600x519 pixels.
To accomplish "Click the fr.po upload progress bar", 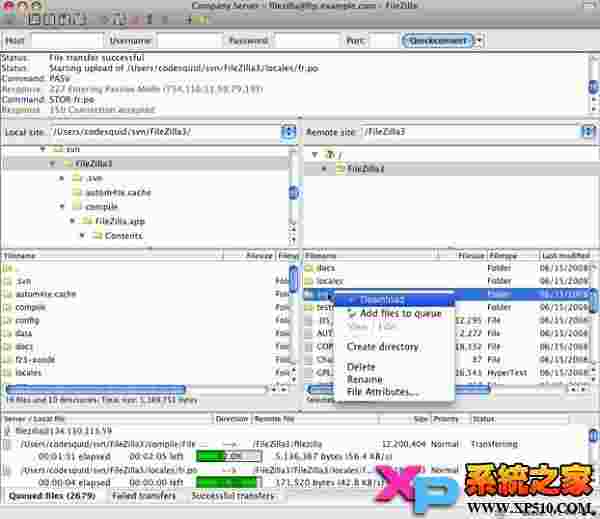I will (x=229, y=482).
